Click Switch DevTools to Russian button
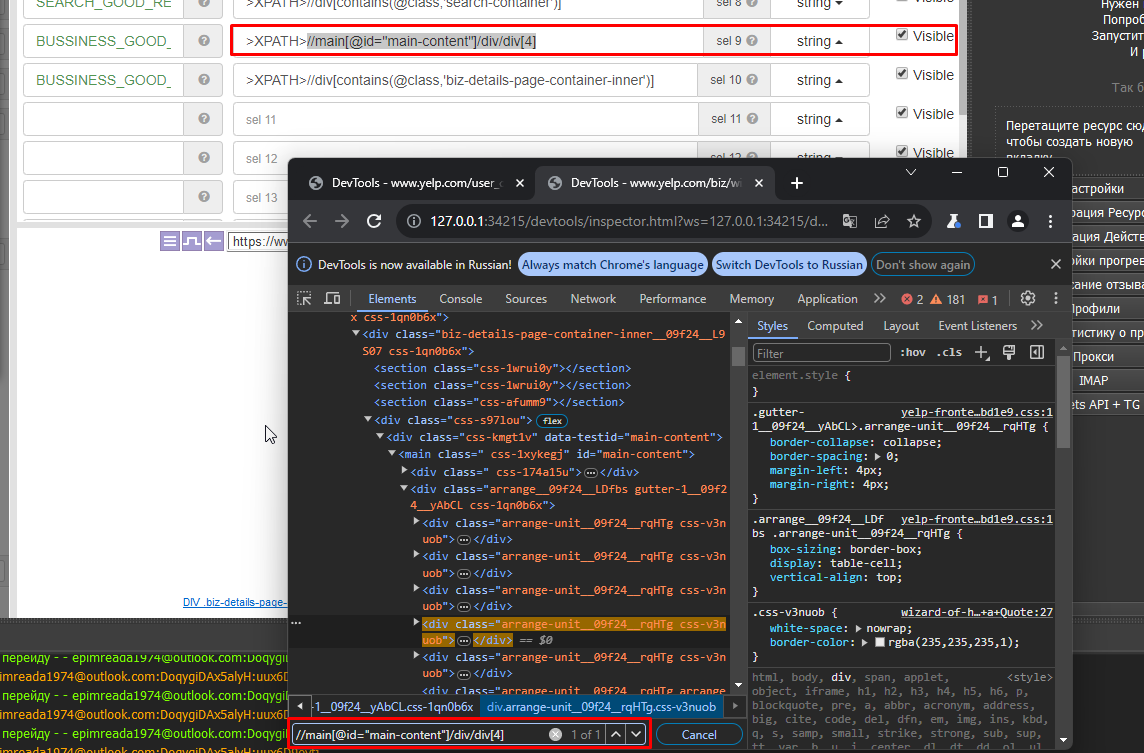The width and height of the screenshot is (1144, 753). coord(789,265)
